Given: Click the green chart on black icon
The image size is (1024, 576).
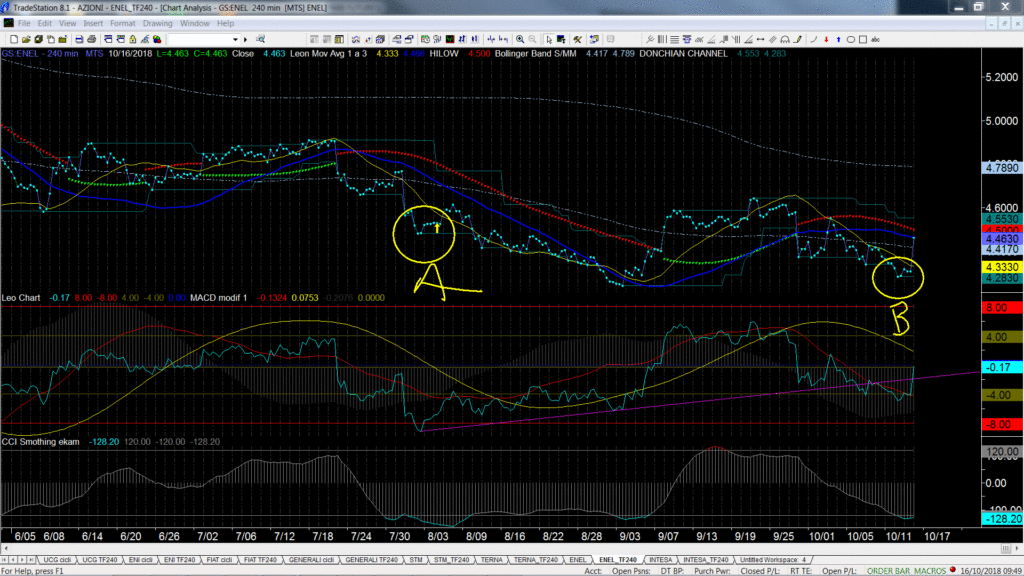Looking at the screenshot, I should coord(450,40).
